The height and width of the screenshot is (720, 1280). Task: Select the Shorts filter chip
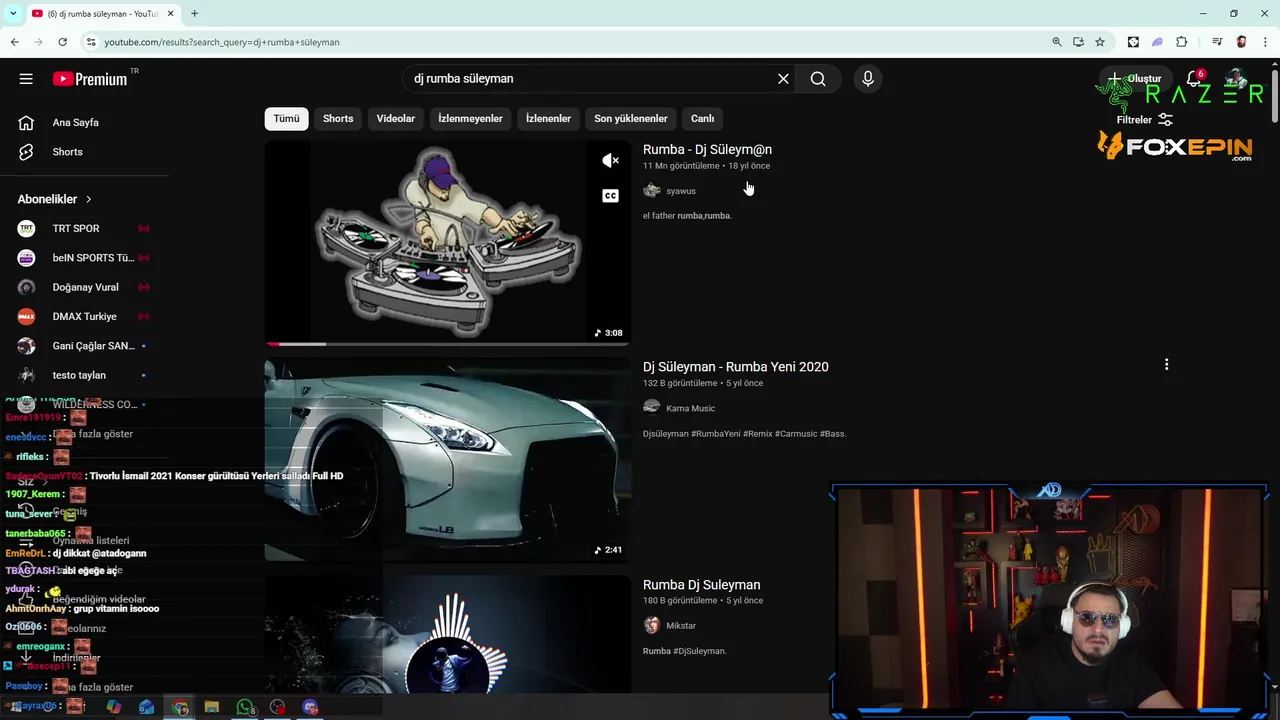click(338, 118)
